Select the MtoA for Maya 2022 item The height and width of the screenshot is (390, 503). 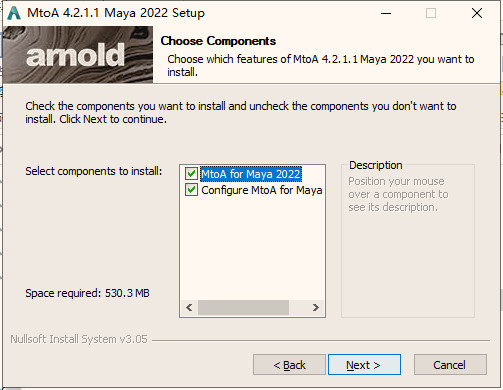pyautogui.click(x=251, y=174)
